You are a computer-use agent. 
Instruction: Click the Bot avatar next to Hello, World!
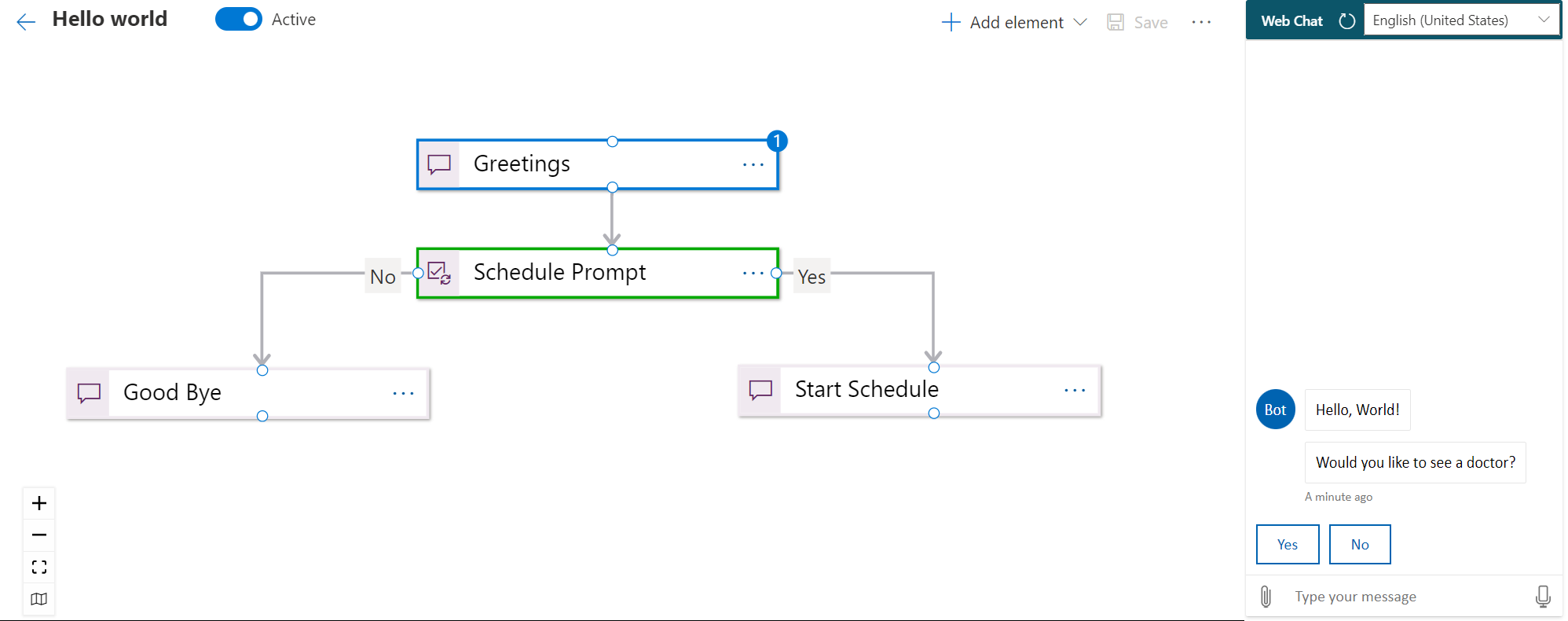1275,409
